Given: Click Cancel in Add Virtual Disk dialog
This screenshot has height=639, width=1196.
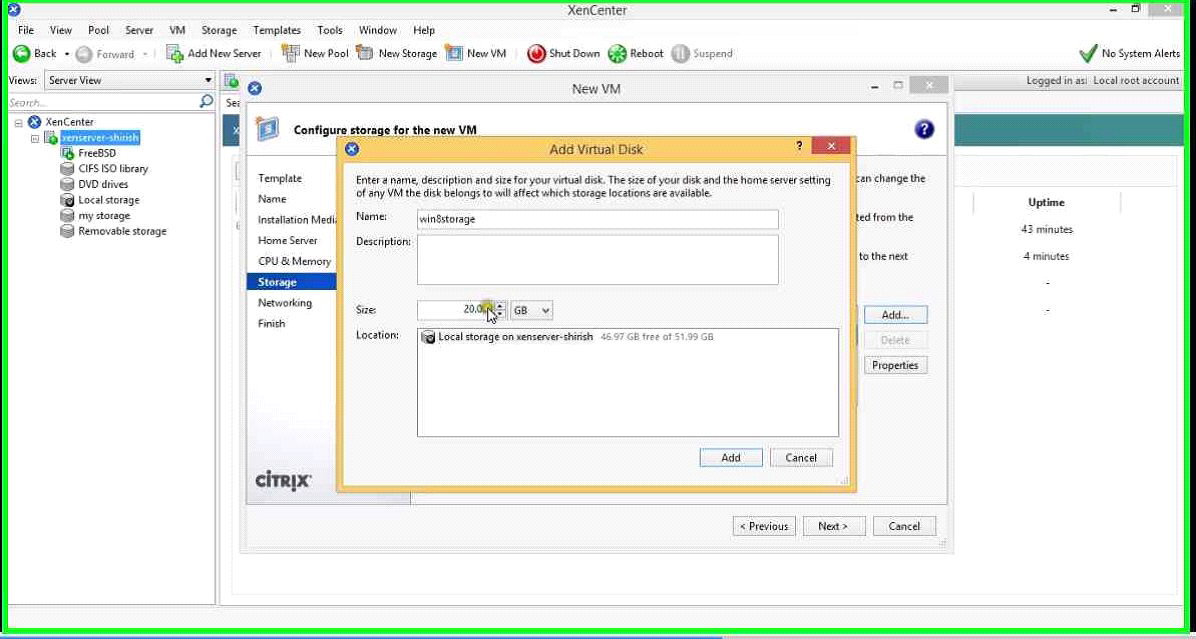Looking at the screenshot, I should click(x=801, y=458).
